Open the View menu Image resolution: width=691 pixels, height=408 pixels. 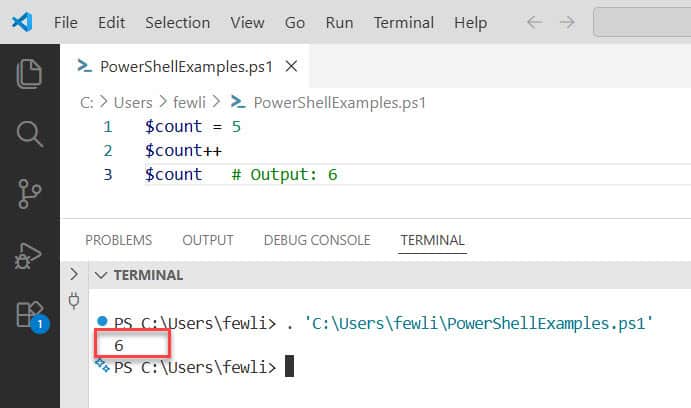pyautogui.click(x=247, y=22)
